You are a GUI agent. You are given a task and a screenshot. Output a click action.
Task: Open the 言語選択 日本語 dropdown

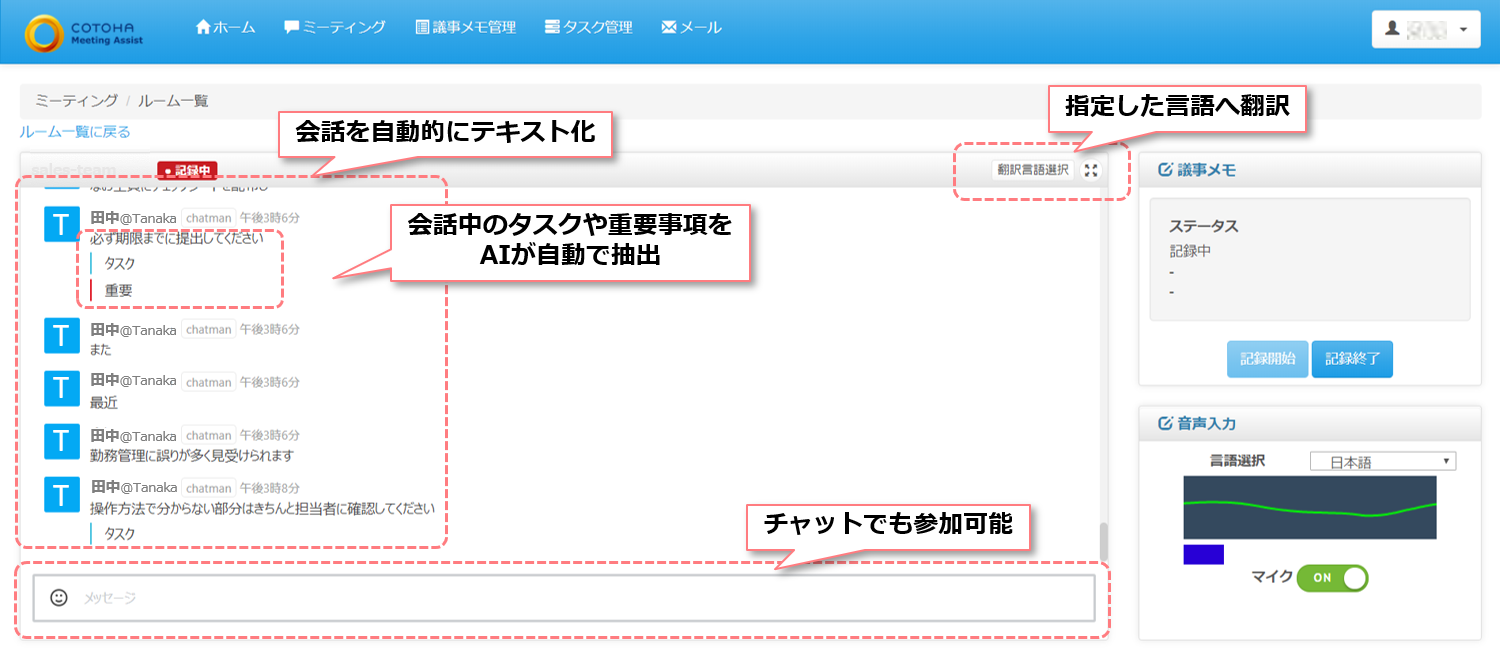pyautogui.click(x=1383, y=461)
